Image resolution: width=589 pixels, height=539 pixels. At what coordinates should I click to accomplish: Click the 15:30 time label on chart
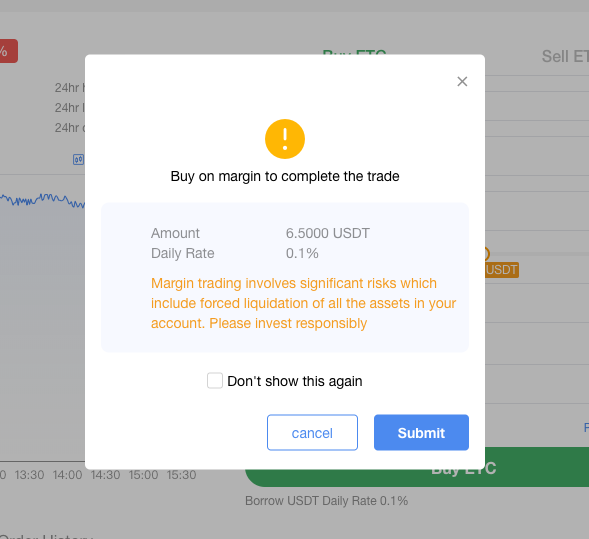[x=181, y=475]
